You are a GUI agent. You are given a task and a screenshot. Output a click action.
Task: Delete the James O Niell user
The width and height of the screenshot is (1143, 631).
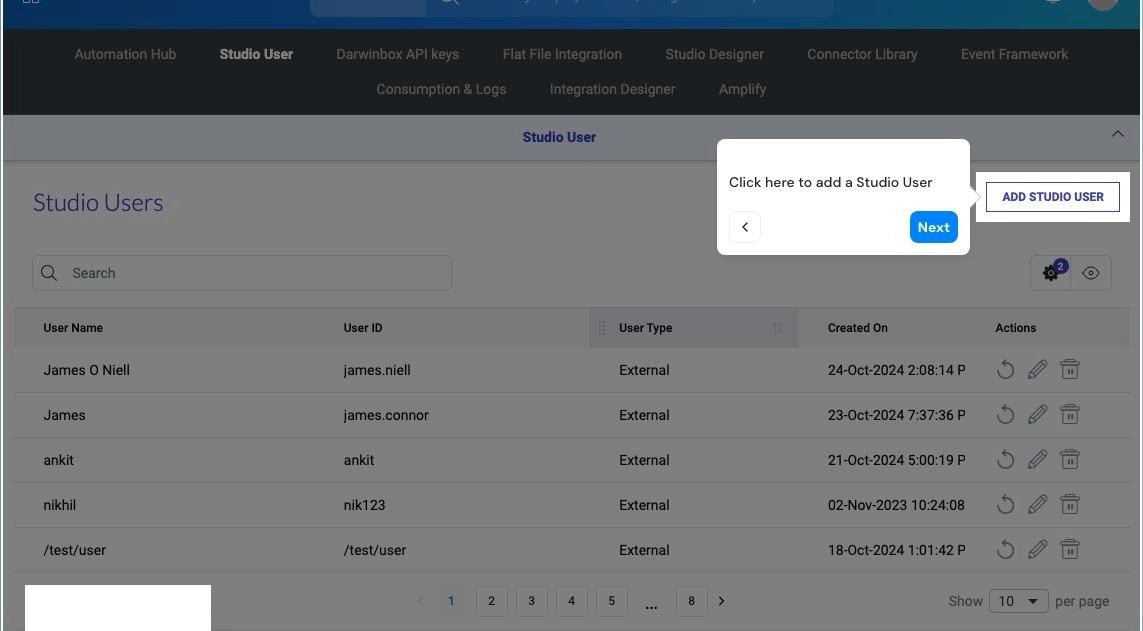pos(1069,369)
